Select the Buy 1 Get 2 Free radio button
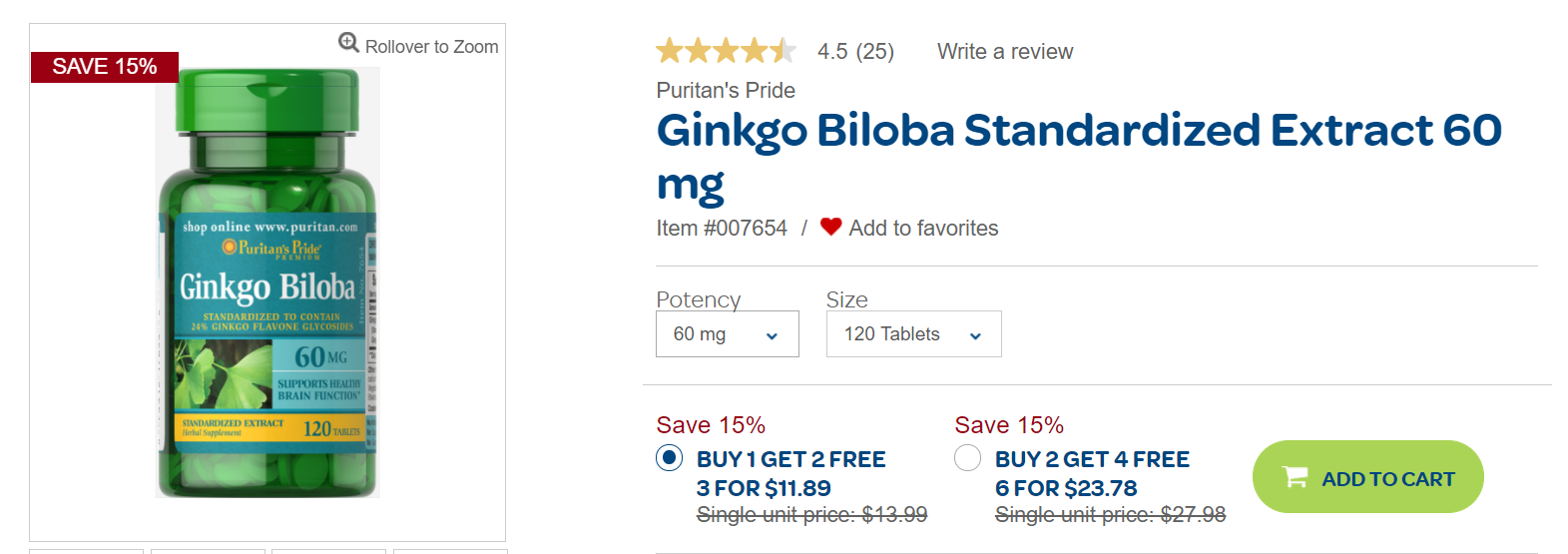Screen dimensions: 1568x554 tap(669, 458)
